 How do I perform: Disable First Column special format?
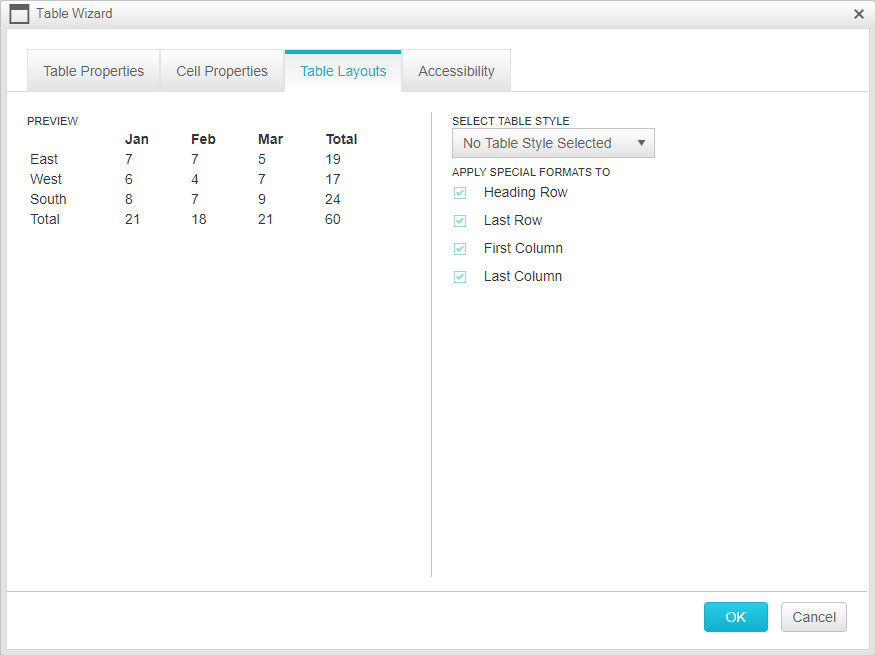(x=460, y=249)
